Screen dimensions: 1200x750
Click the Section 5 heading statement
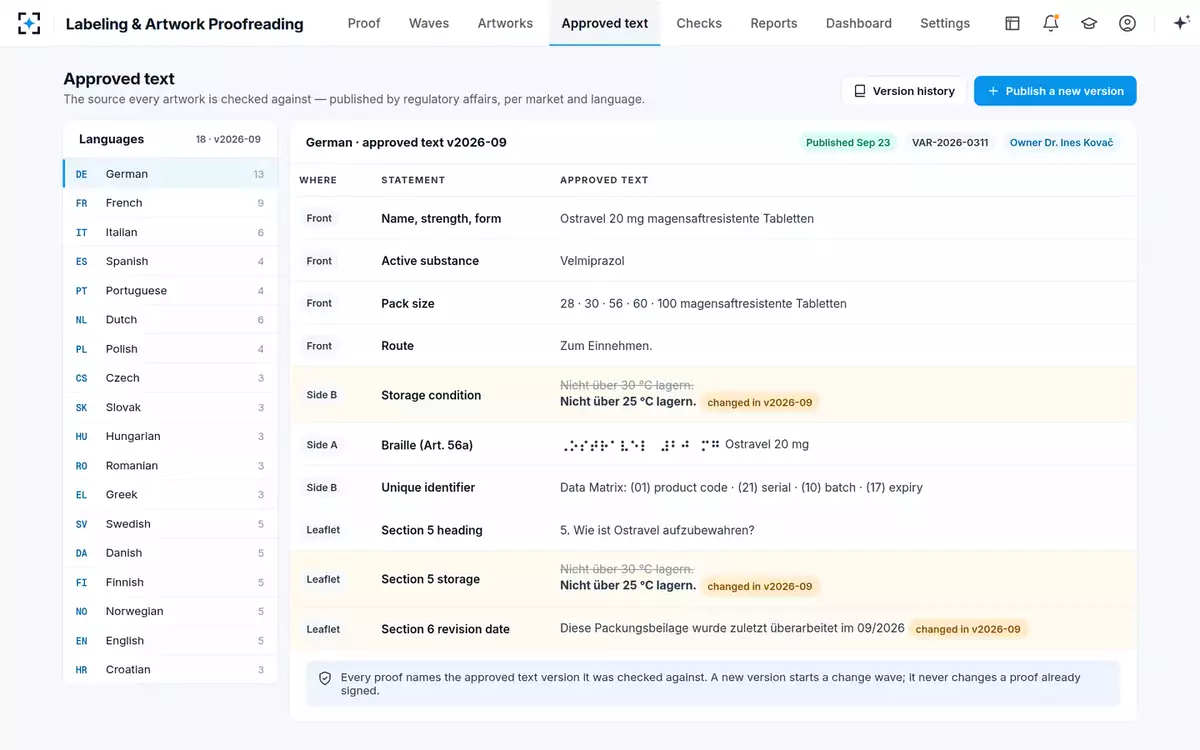(x=432, y=530)
